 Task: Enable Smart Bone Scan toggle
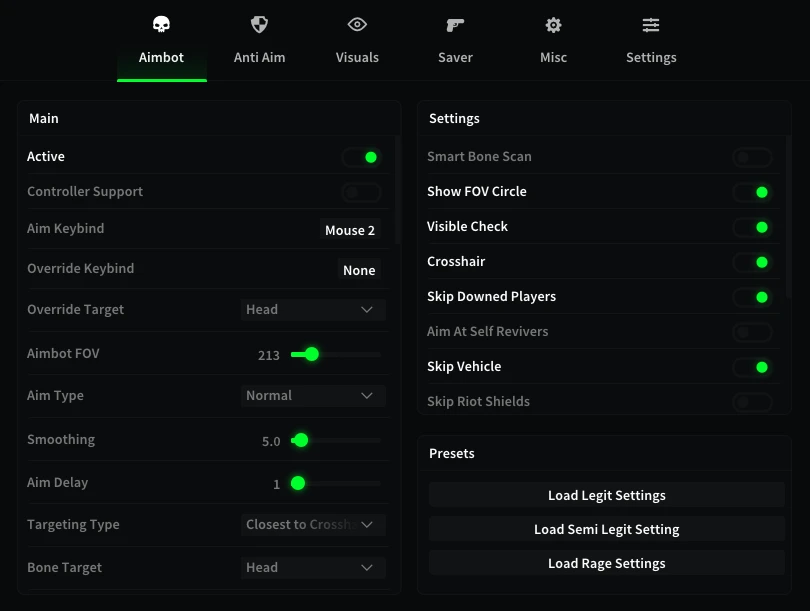(x=752, y=157)
